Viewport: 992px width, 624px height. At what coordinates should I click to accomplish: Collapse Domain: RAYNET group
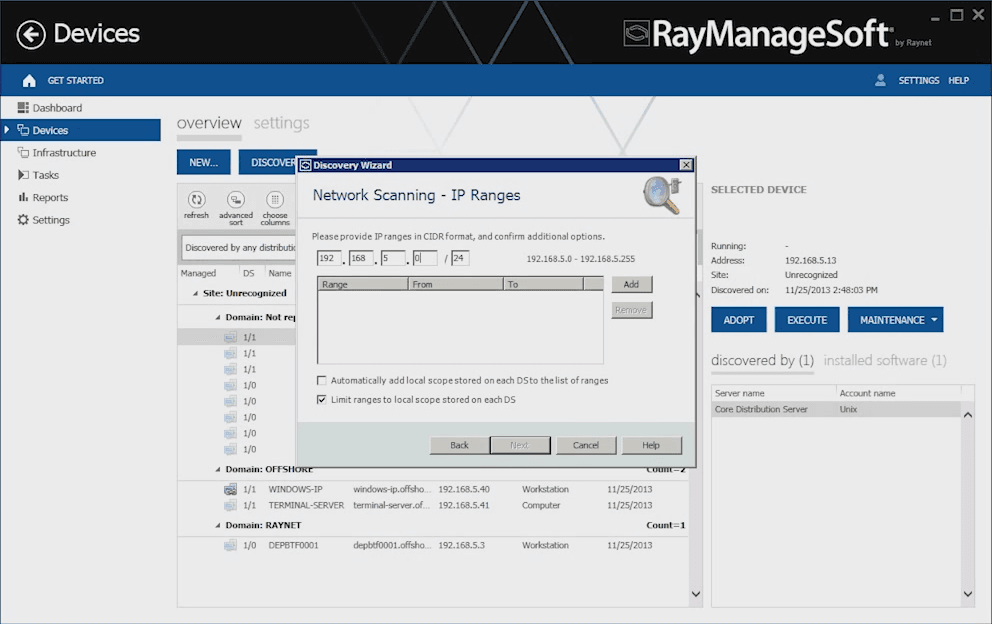[x=218, y=525]
